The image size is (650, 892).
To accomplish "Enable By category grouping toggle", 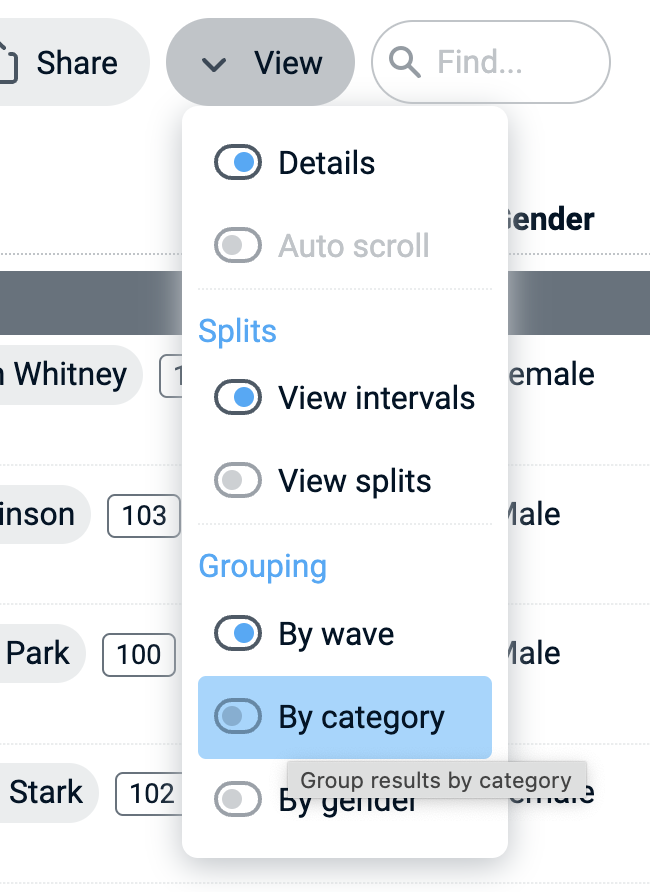I will (238, 717).
